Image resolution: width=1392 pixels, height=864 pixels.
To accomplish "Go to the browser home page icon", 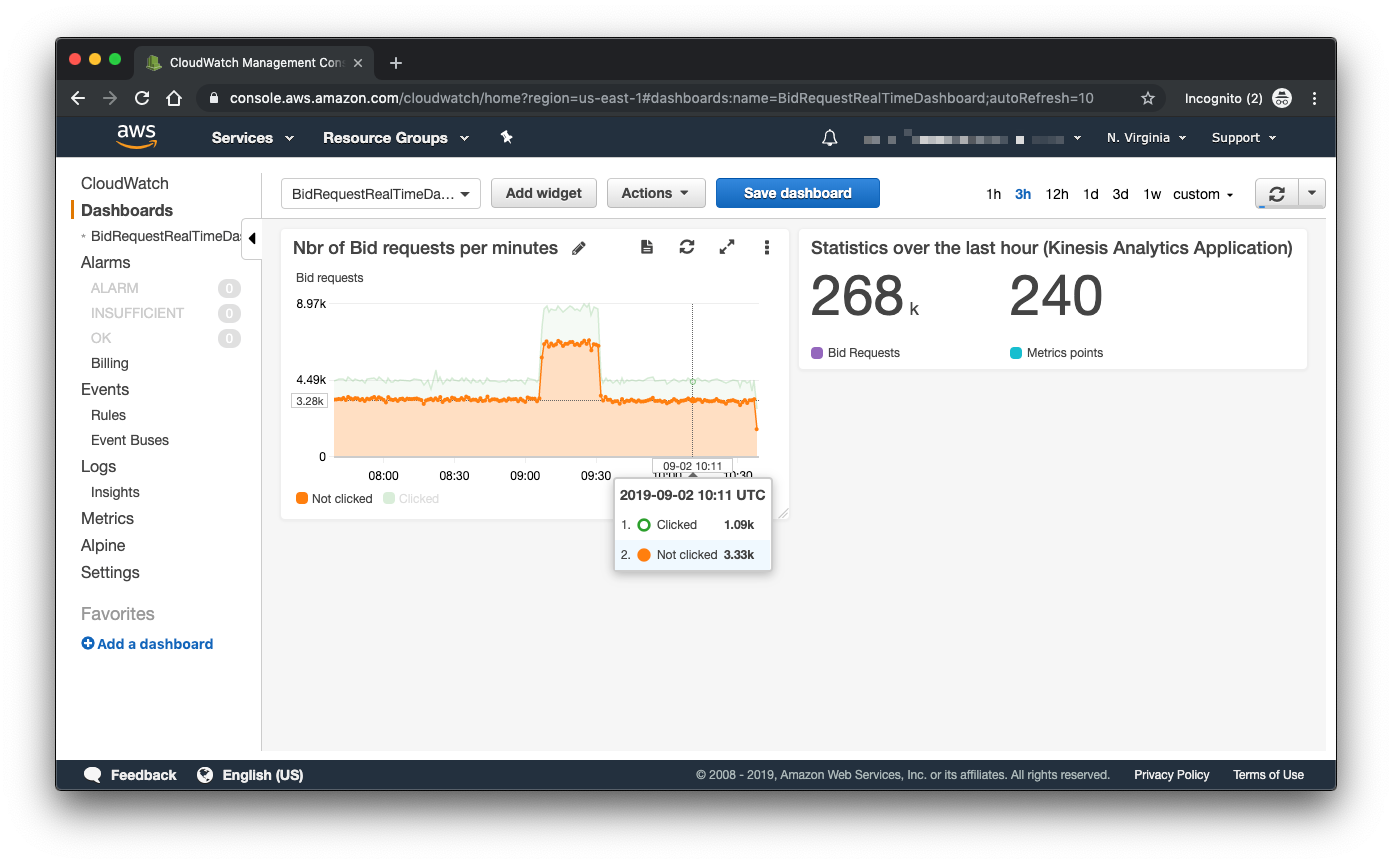I will click(x=174, y=98).
